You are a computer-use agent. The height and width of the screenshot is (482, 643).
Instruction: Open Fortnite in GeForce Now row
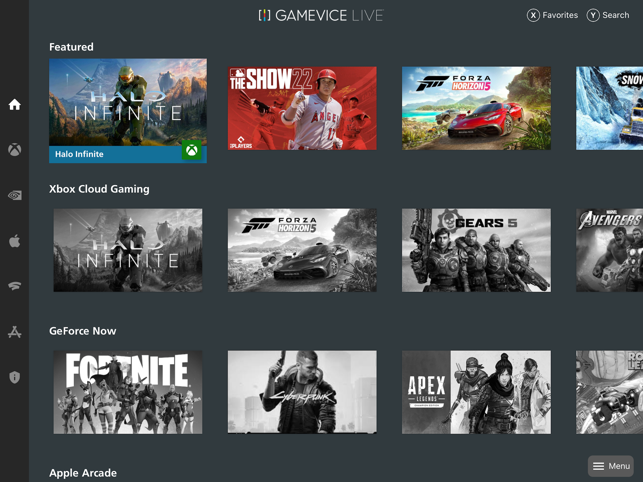pyautogui.click(x=128, y=392)
